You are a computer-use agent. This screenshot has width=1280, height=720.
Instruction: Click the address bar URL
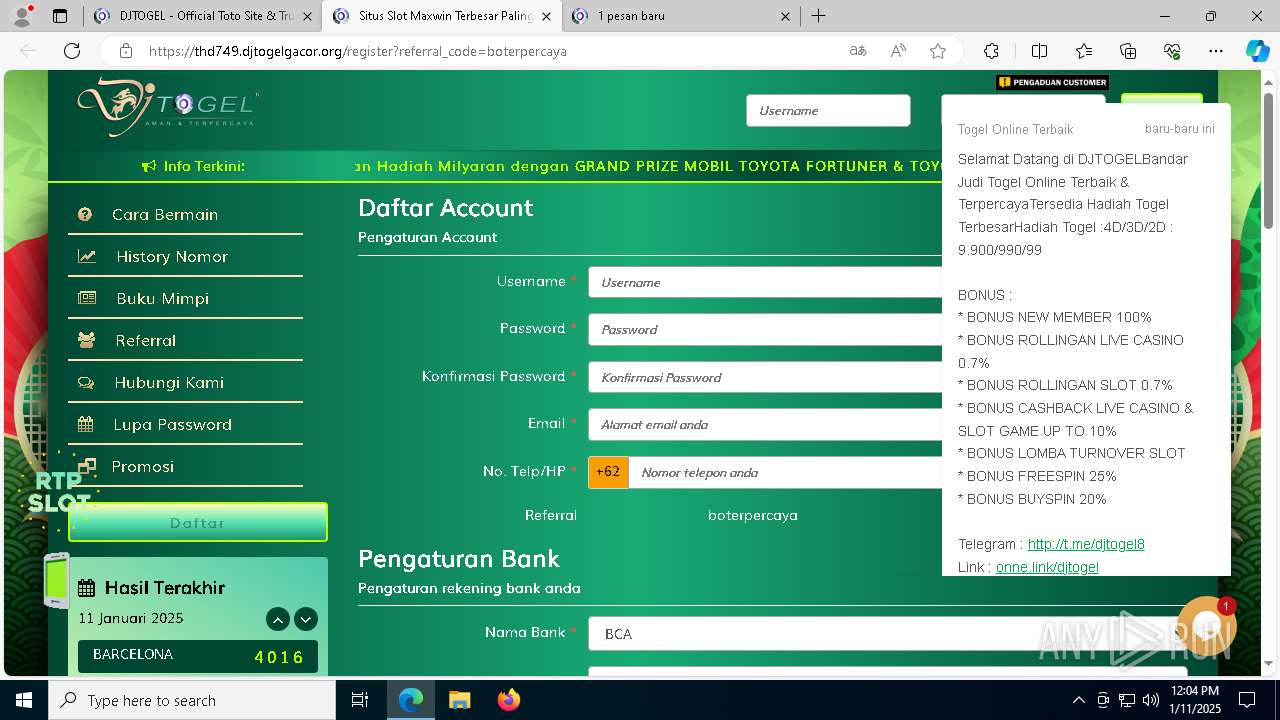point(358,51)
